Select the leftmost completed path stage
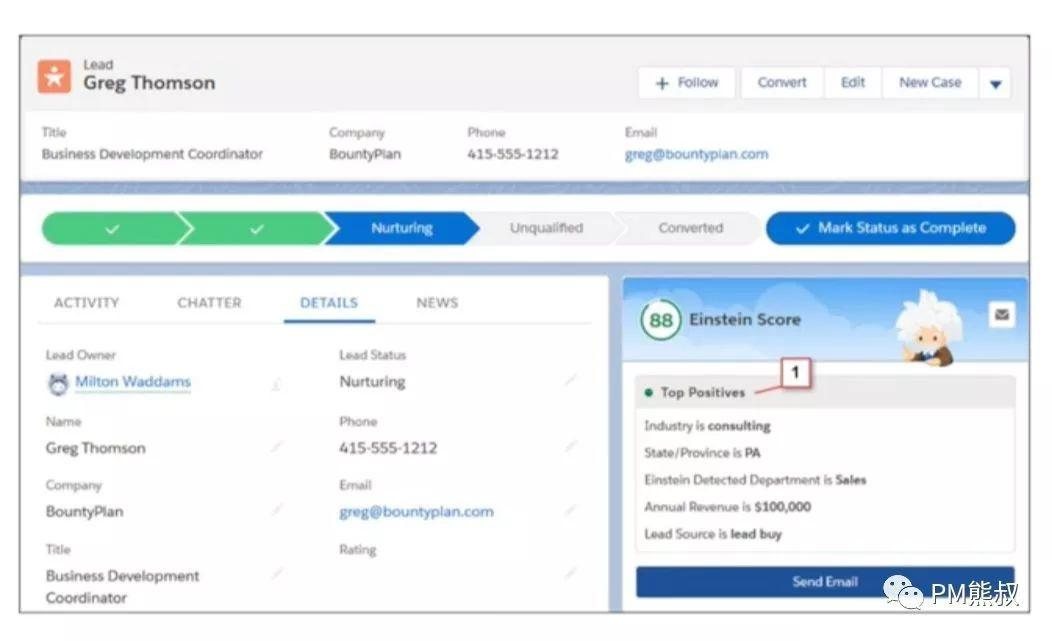 [112, 228]
